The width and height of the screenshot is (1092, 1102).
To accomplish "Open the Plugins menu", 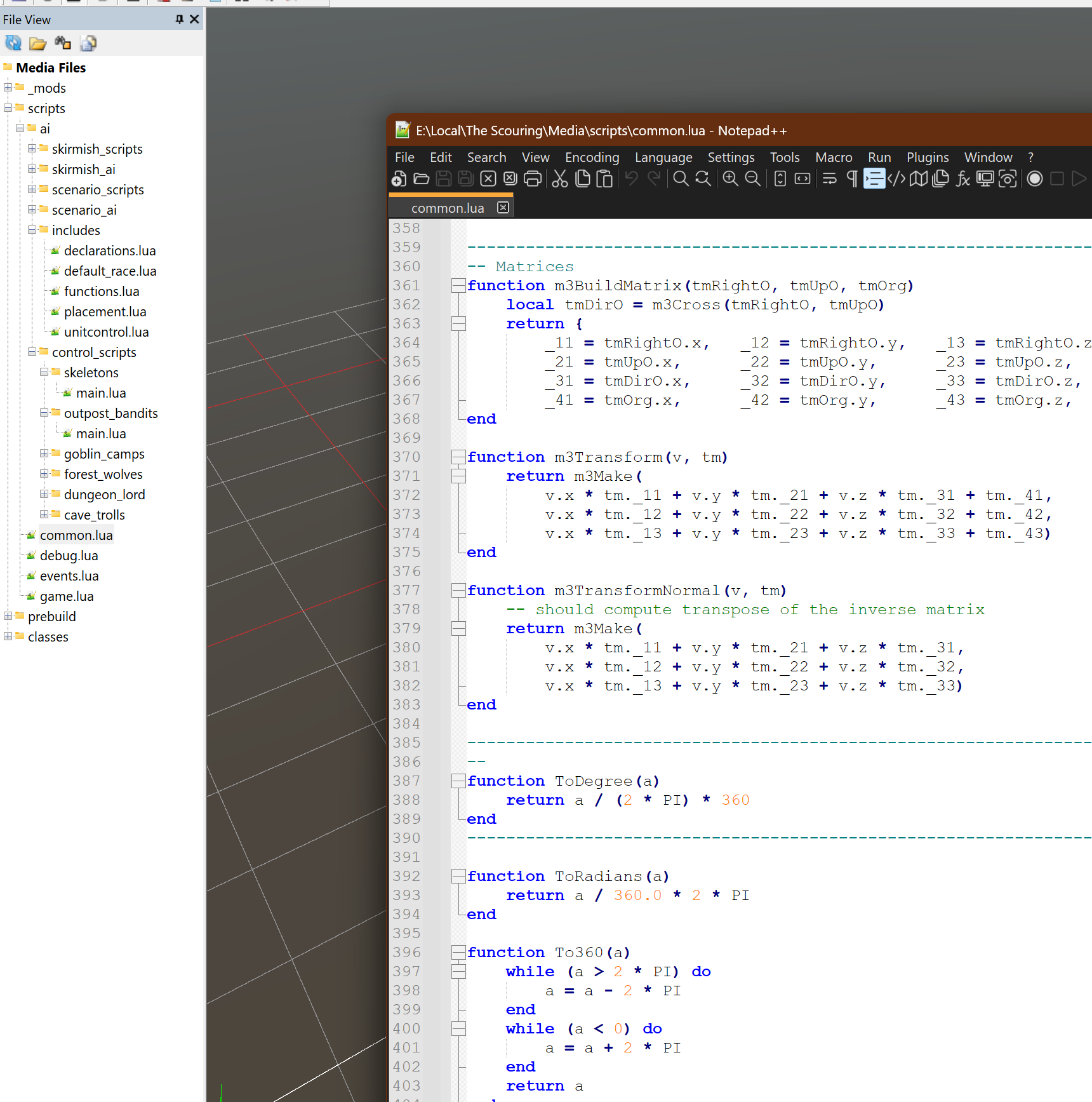I will pyautogui.click(x=927, y=158).
